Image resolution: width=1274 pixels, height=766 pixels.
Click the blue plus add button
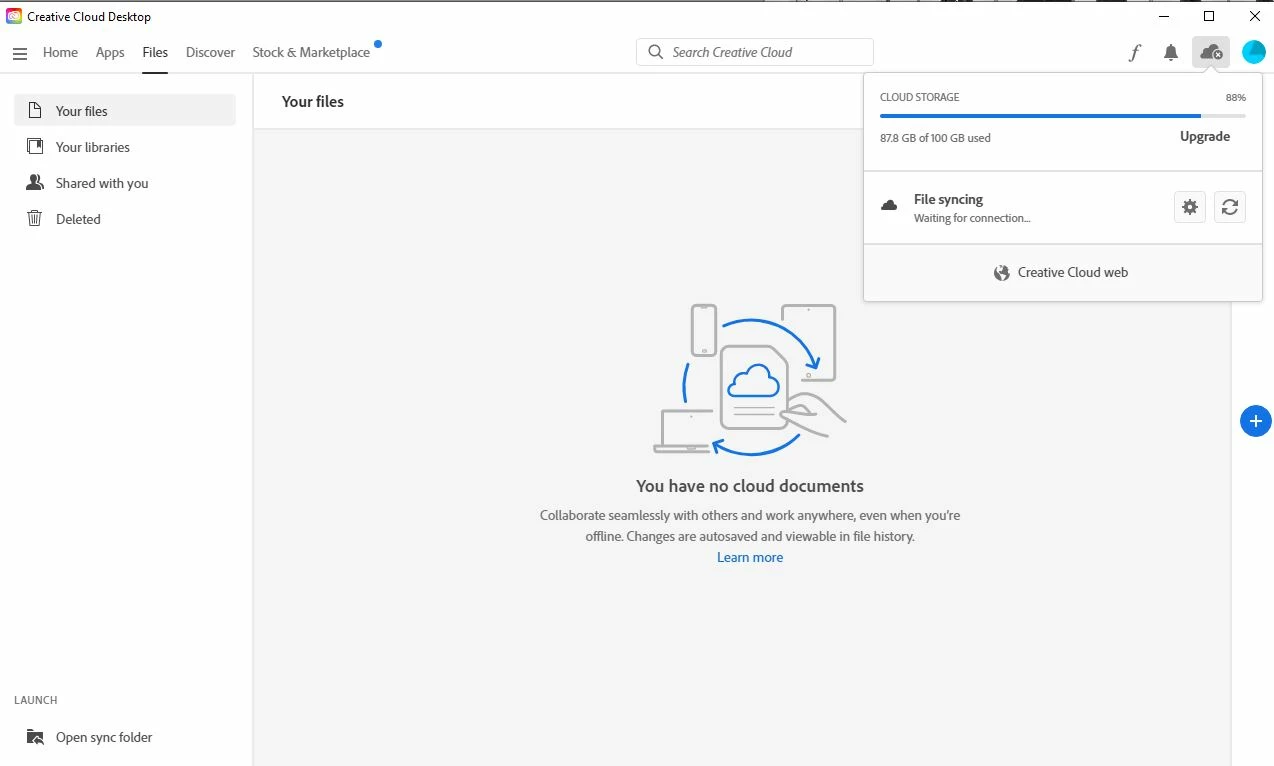(x=1256, y=421)
